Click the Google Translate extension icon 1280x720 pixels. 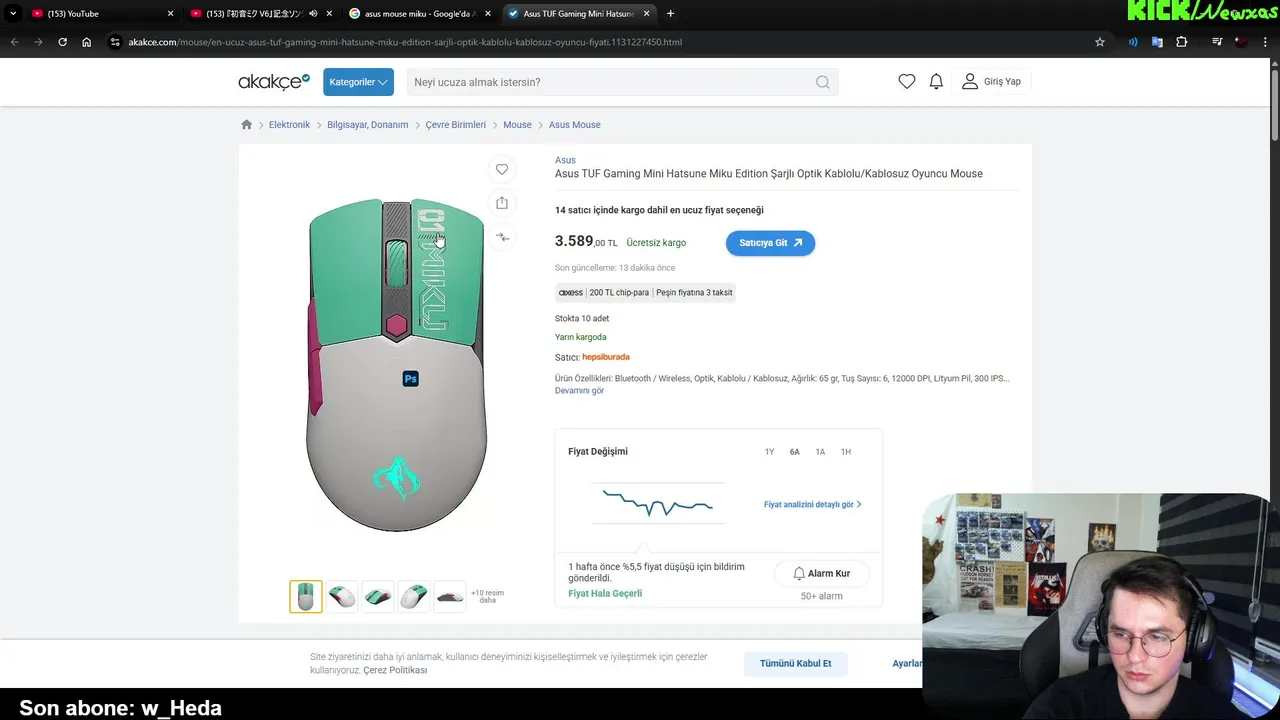(1157, 42)
